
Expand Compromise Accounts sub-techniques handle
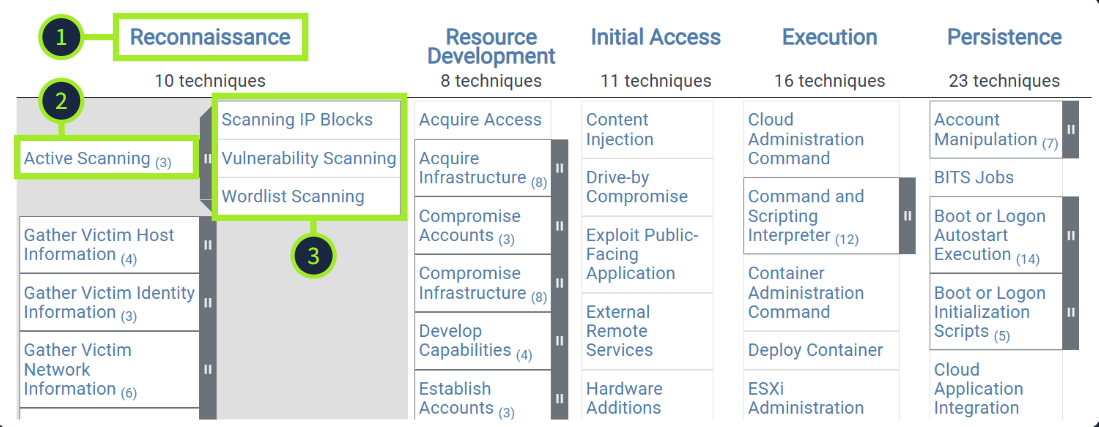(x=559, y=225)
